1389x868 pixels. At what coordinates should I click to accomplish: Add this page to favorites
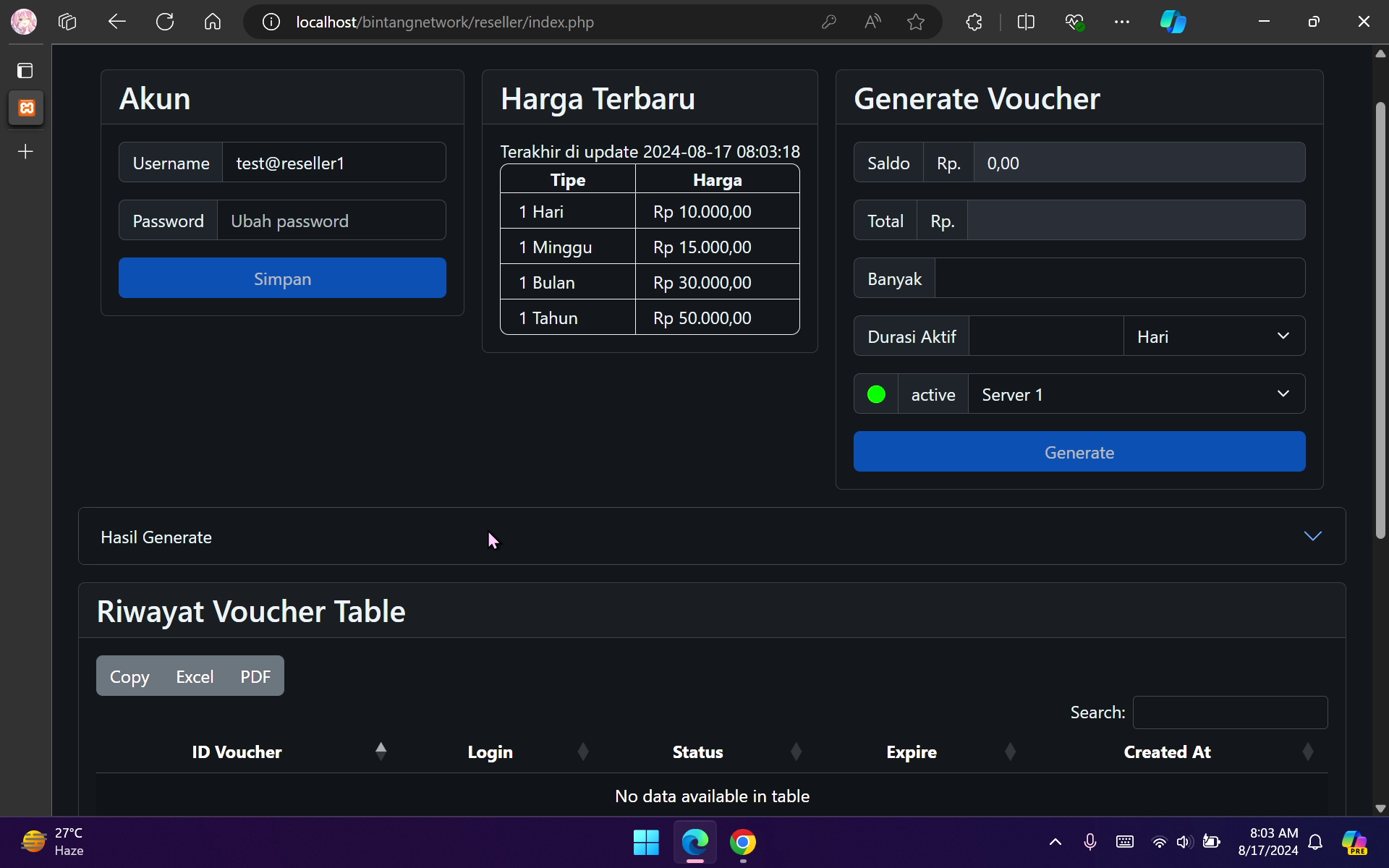click(x=916, y=22)
